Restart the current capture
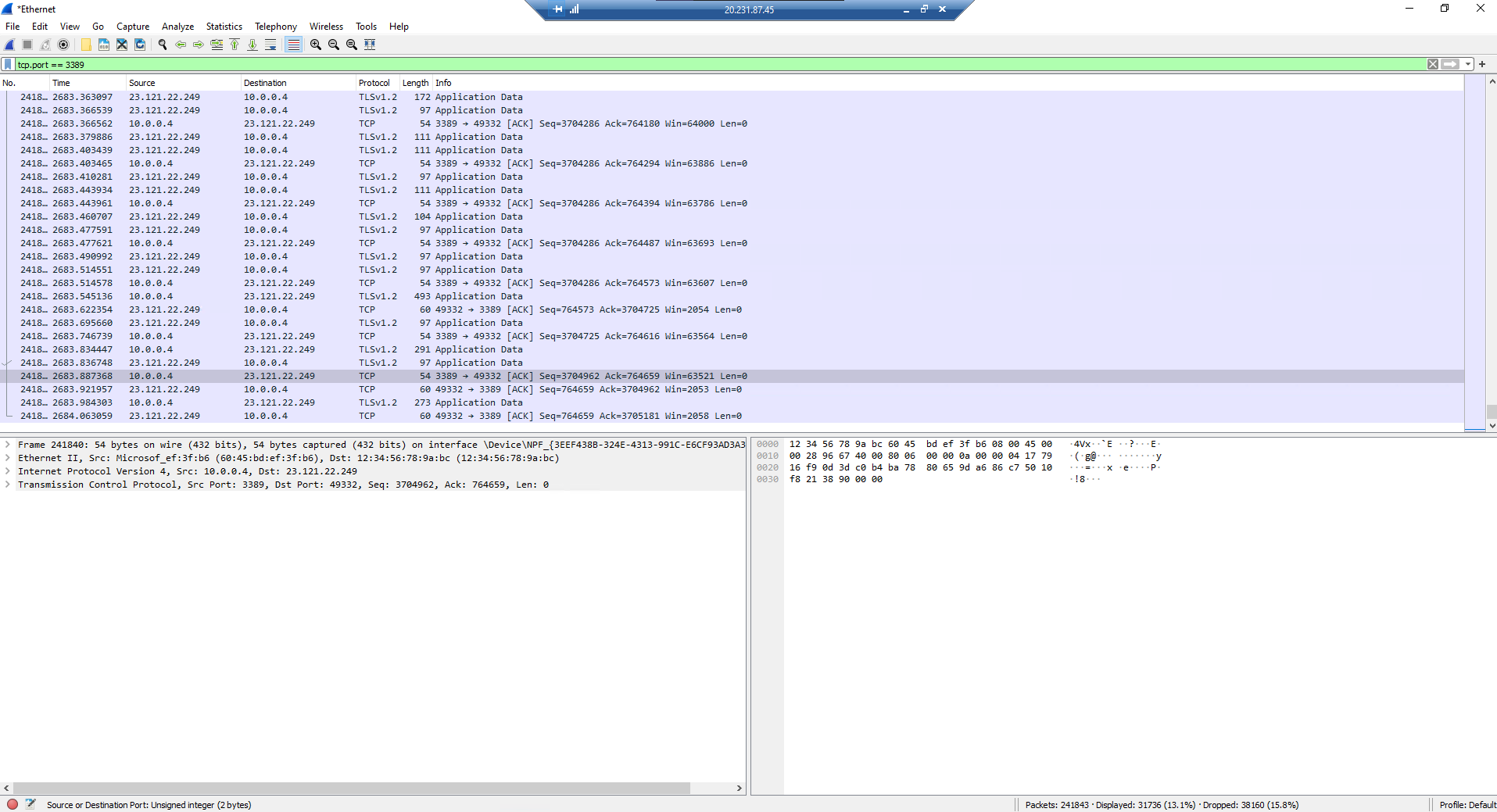This screenshot has height=812, width=1497. tap(45, 45)
